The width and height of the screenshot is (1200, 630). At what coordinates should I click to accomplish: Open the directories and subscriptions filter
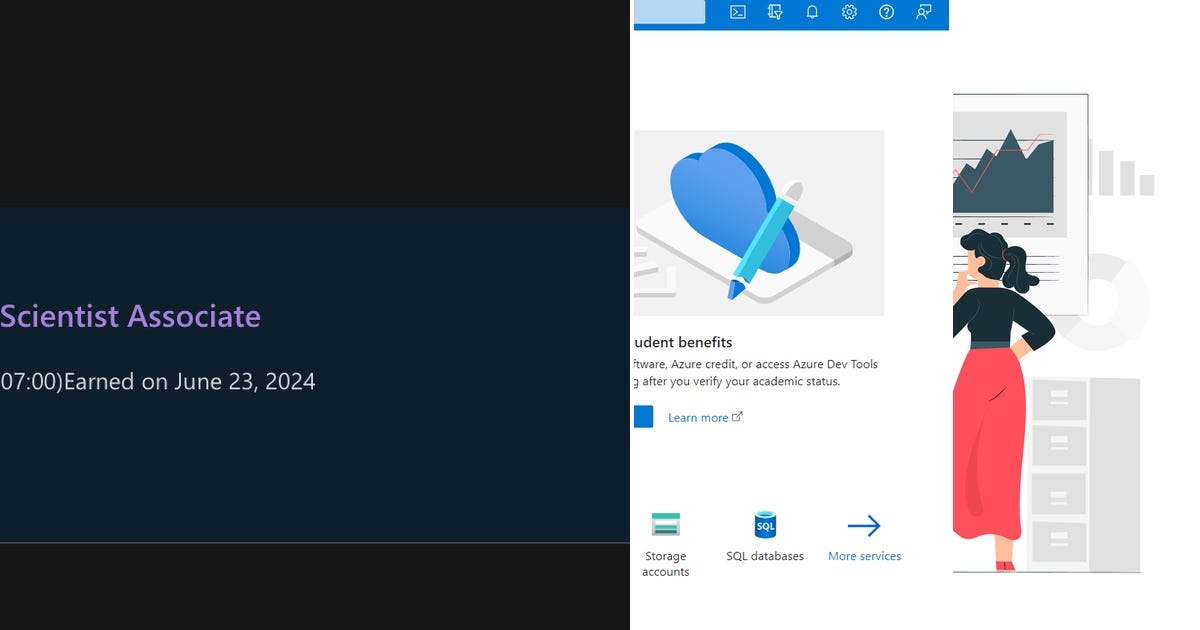774,12
